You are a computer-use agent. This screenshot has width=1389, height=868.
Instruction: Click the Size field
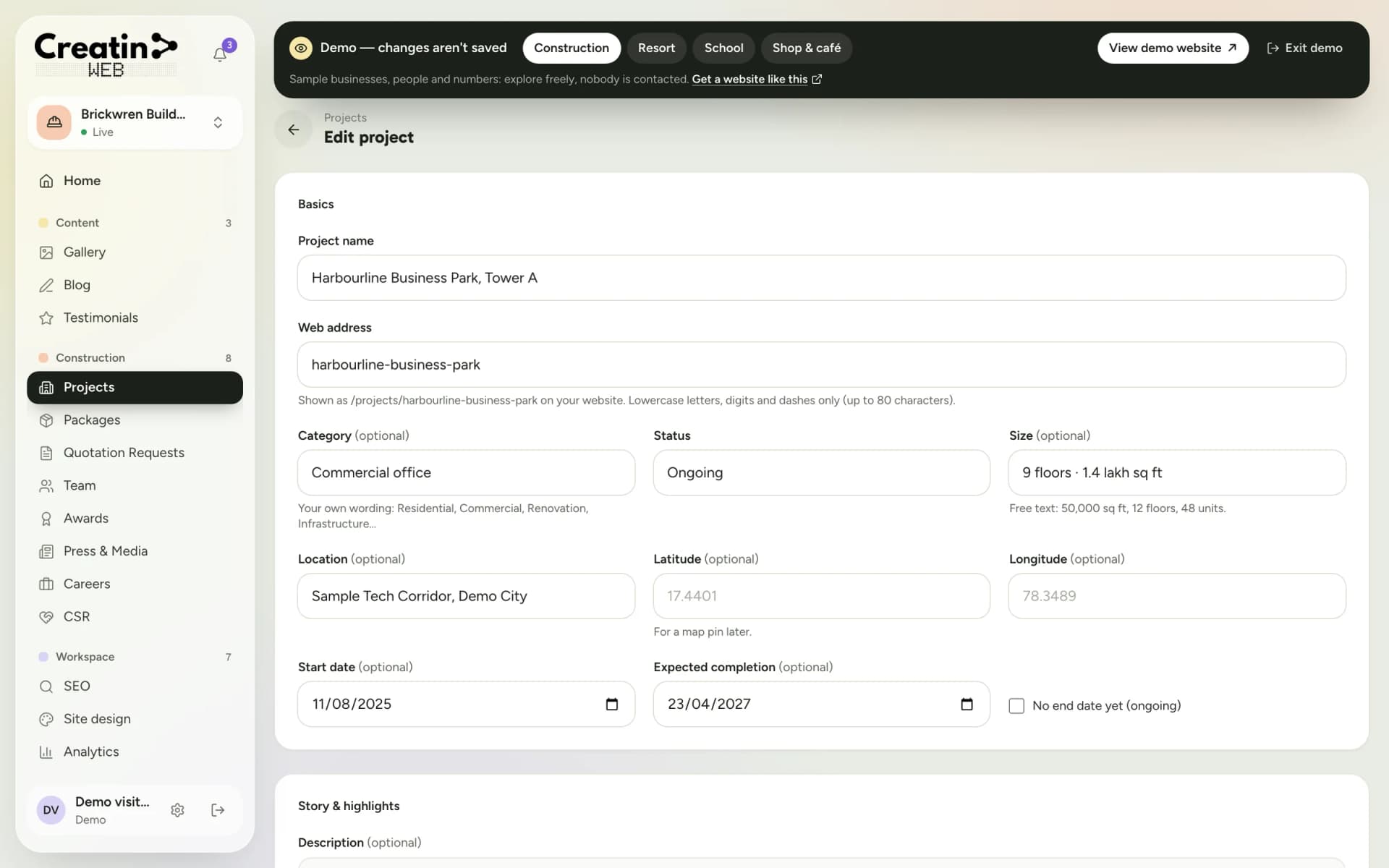click(1177, 472)
